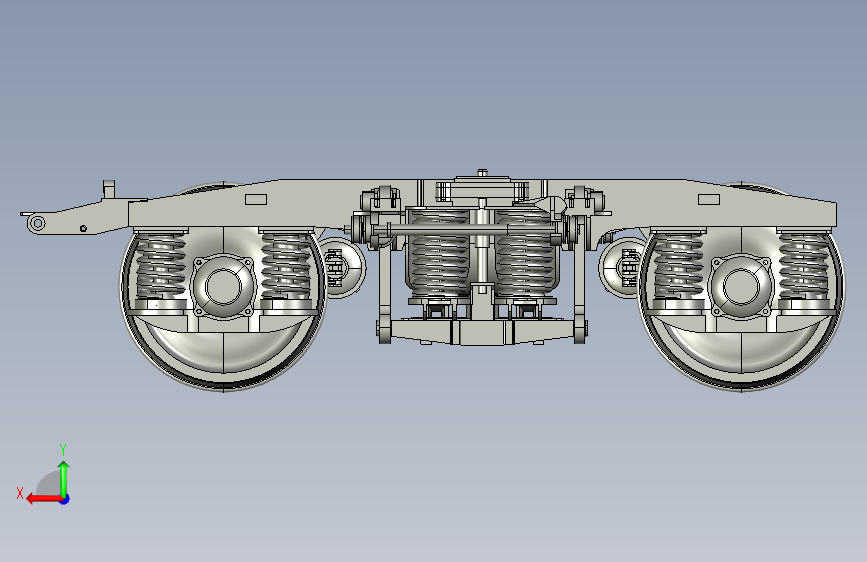Click the "Y" label of the coordinate triad
Viewport: 867px width, 562px height.
pos(63,449)
